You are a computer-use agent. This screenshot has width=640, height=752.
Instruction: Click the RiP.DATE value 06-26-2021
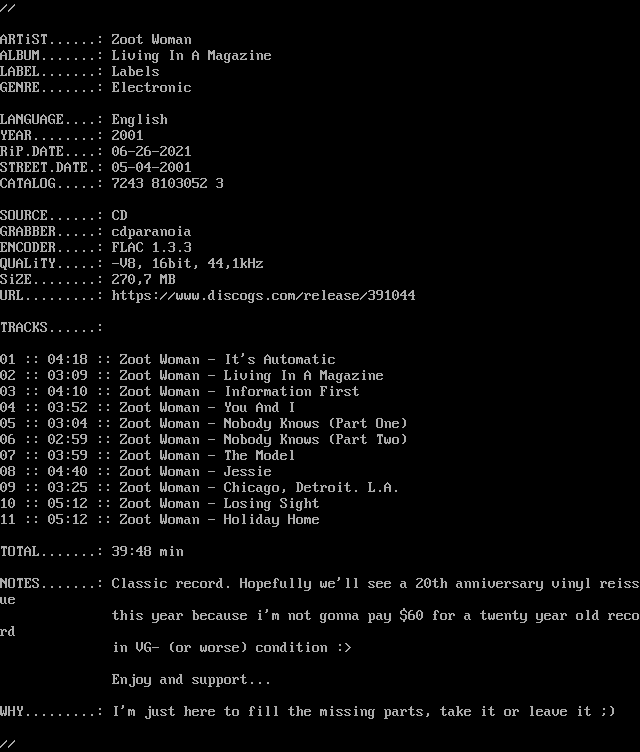pos(151,152)
